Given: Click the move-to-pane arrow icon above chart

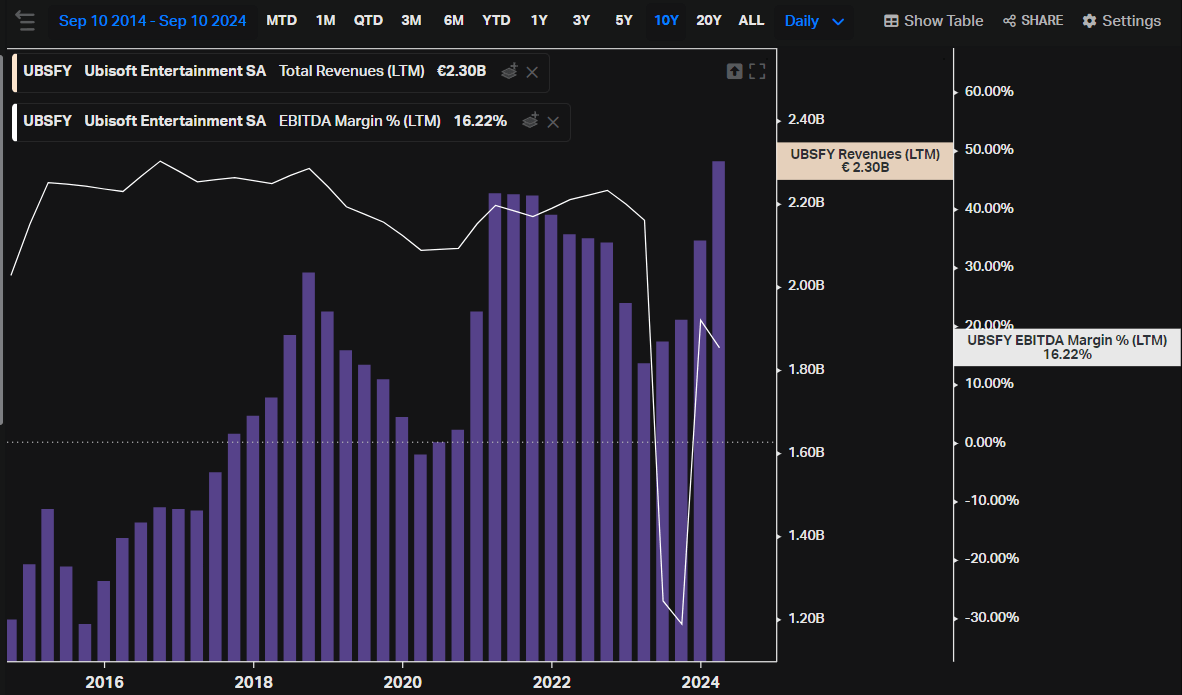Looking at the screenshot, I should [736, 71].
